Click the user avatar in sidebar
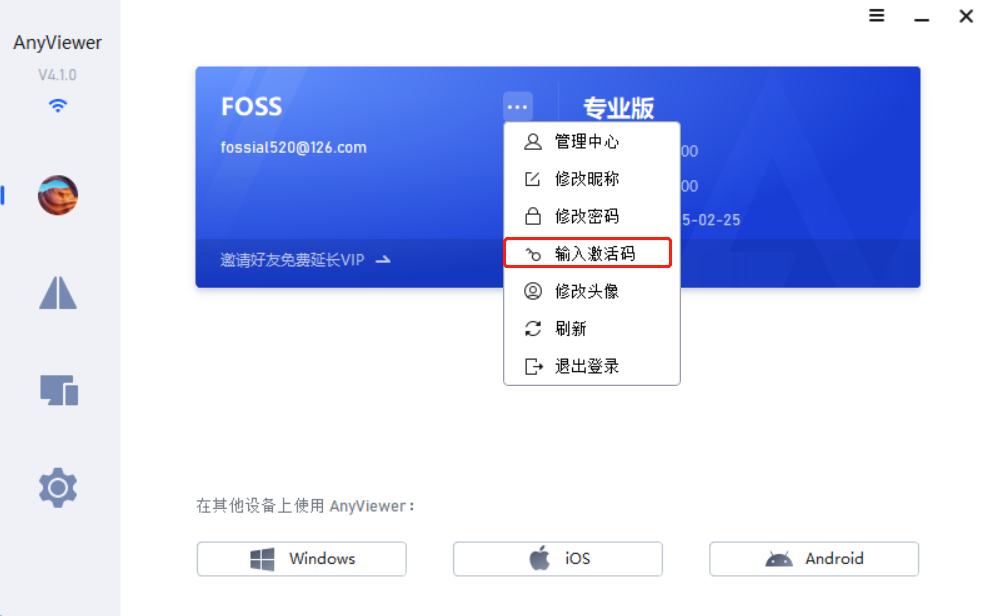 click(x=58, y=195)
